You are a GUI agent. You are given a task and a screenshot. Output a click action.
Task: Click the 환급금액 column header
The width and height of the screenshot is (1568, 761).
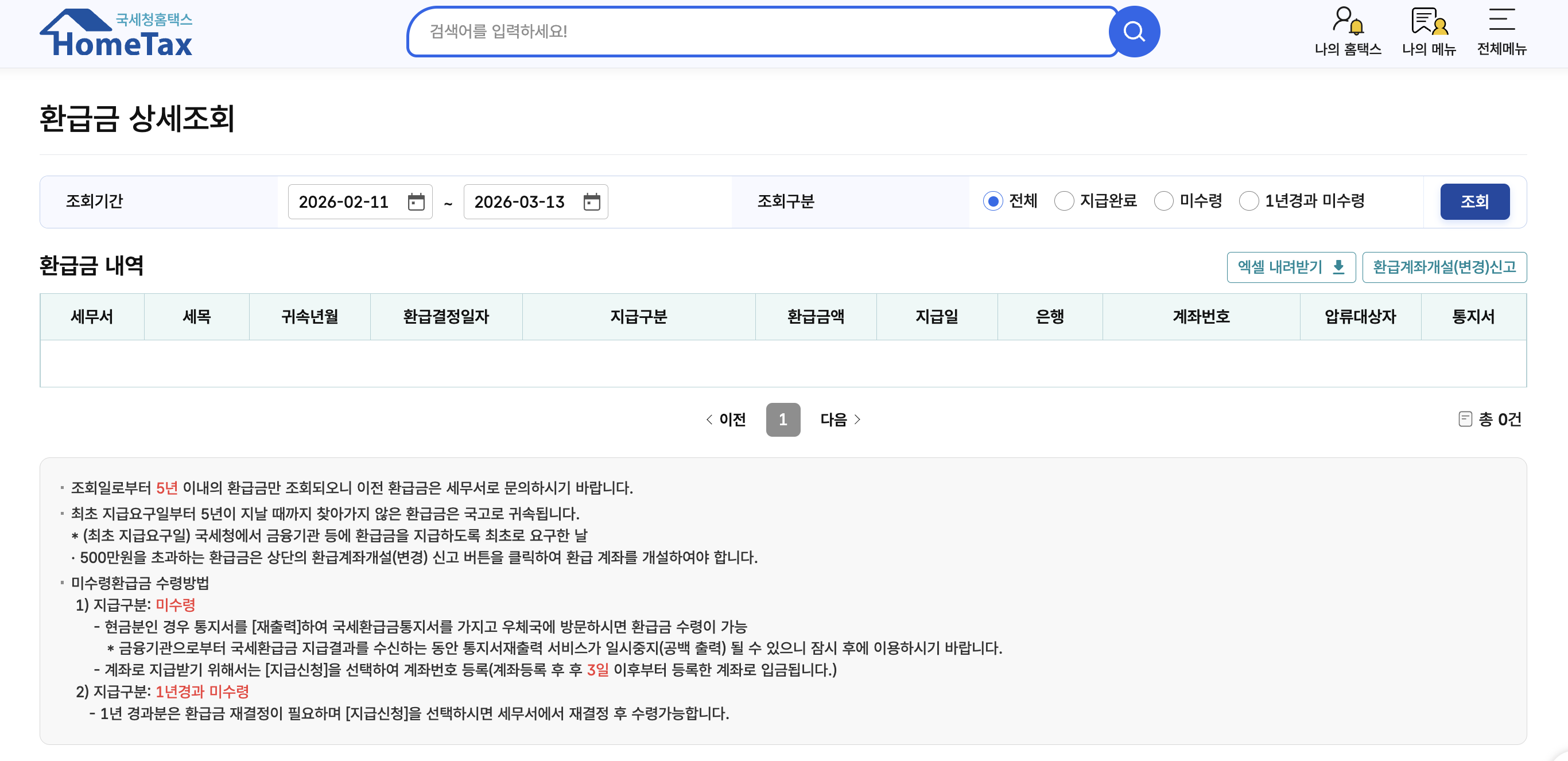[815, 317]
